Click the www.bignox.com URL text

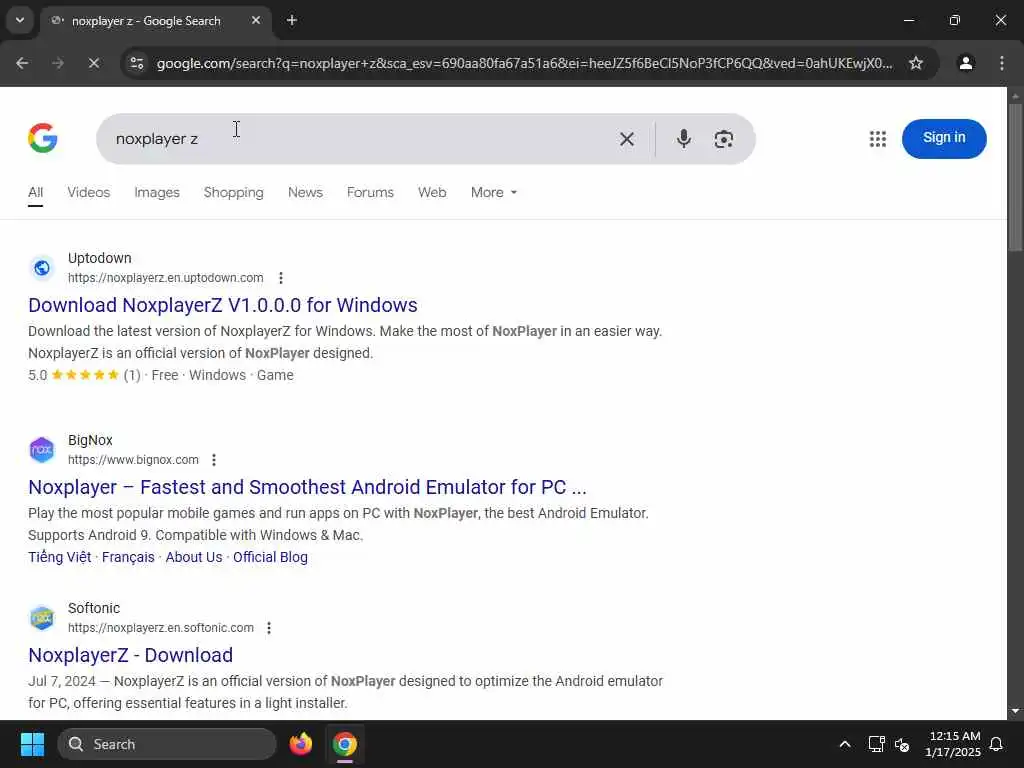pos(133,460)
